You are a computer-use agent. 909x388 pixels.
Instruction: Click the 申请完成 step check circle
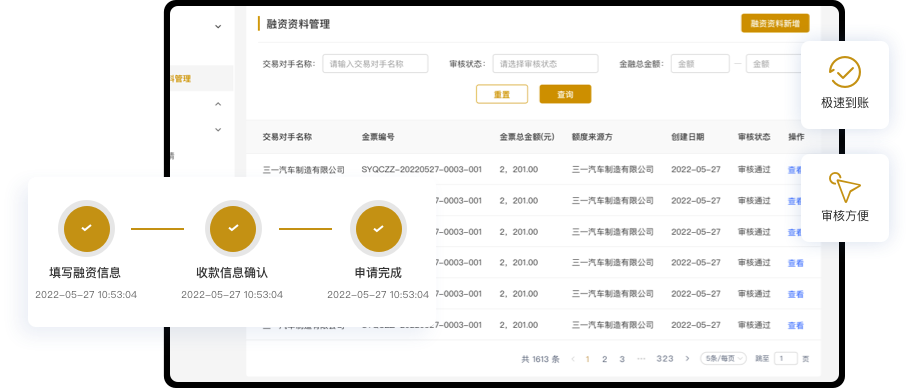(379, 229)
